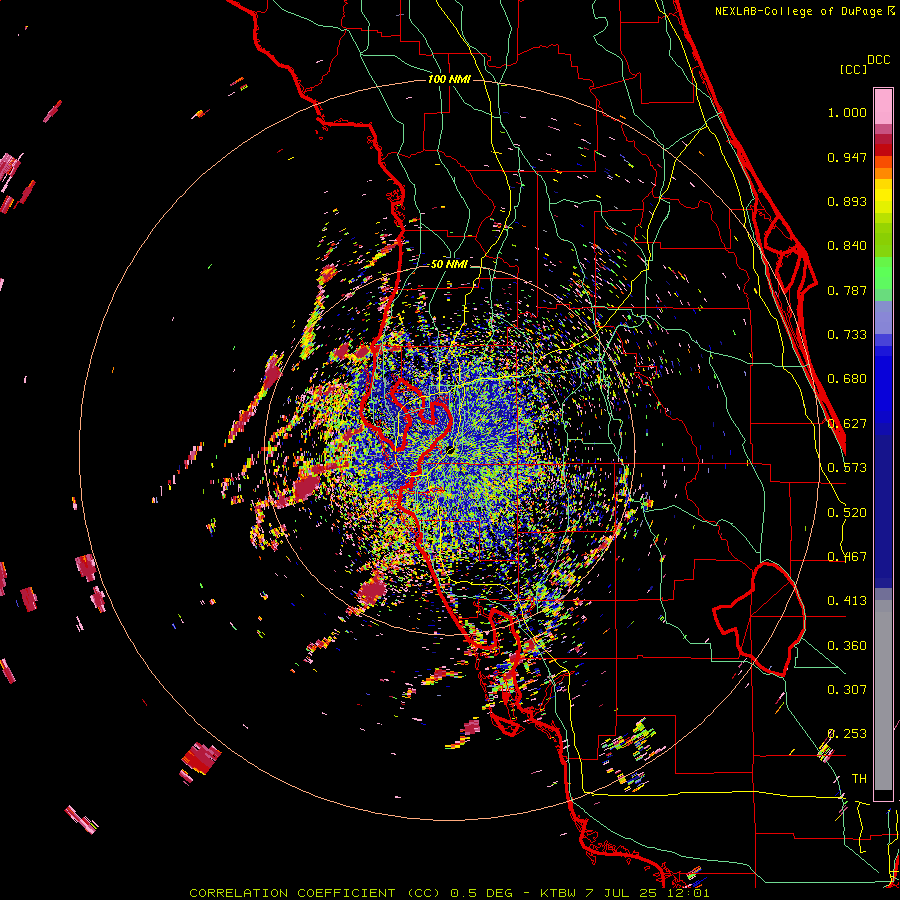Viewport: 900px width, 900px height.
Task: Click the 50 NMI range ring label
Action: 449,265
